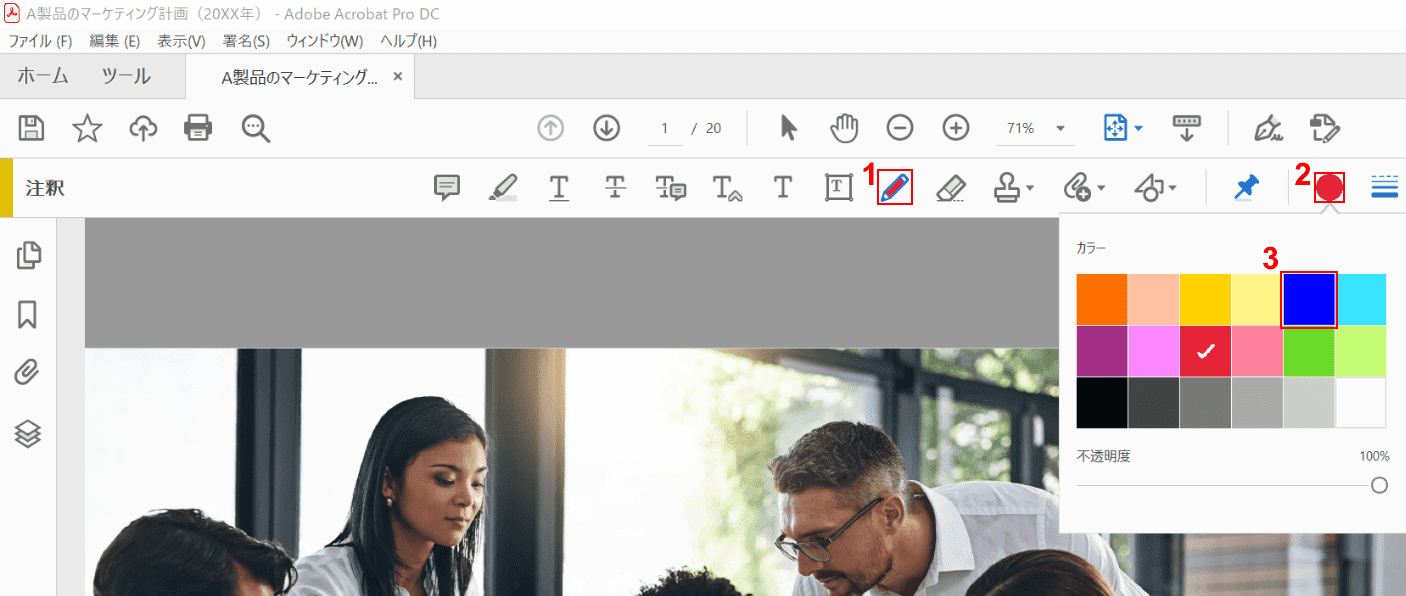Activate the hand pan tool

tap(845, 128)
